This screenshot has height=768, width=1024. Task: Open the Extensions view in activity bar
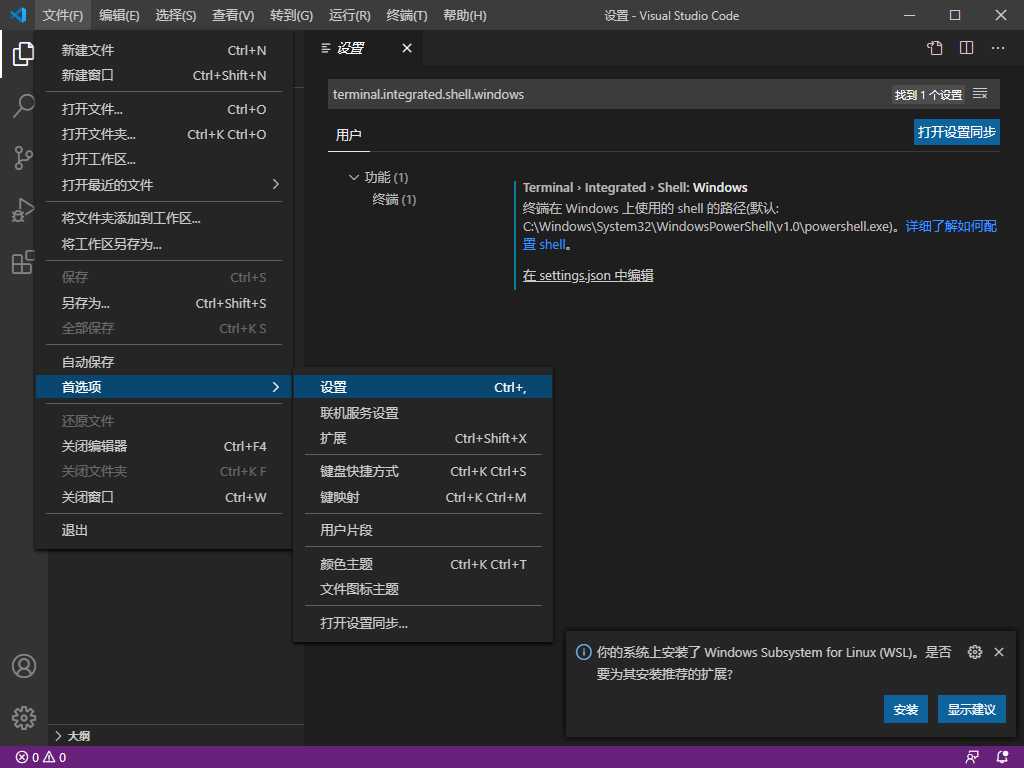click(24, 262)
